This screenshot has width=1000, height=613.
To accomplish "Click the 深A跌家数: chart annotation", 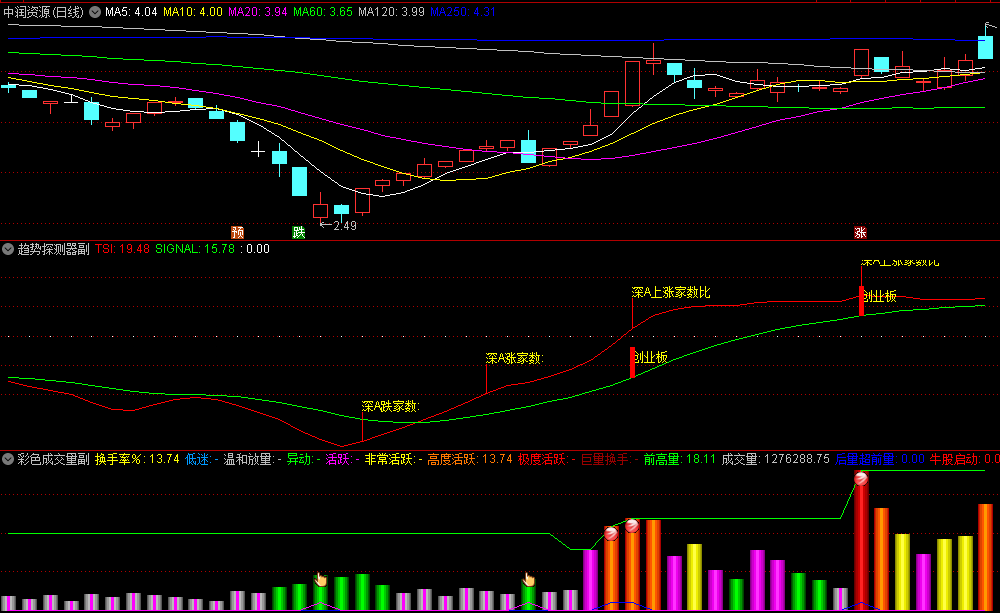I will (391, 406).
